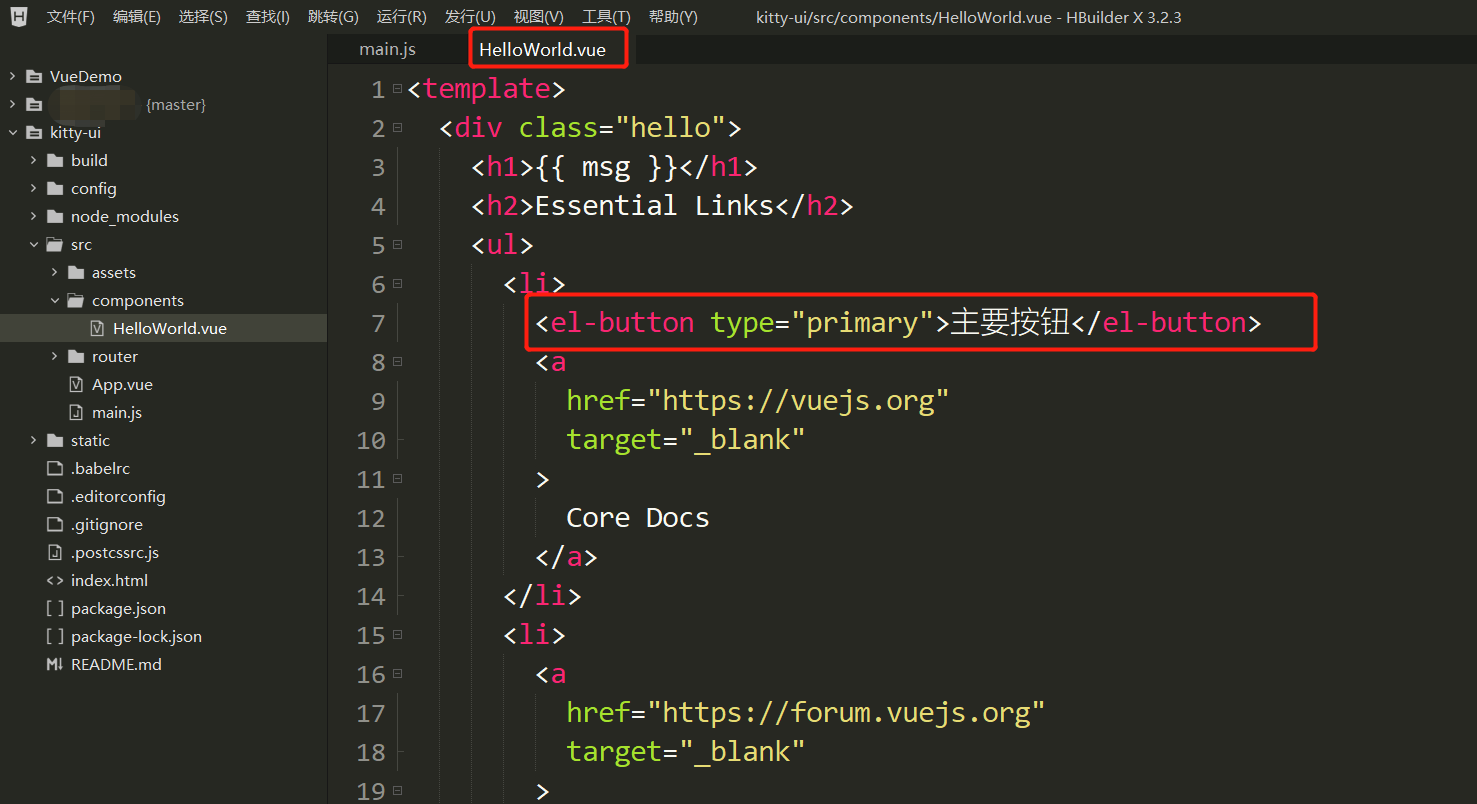Viewport: 1477px width, 804px height.
Task: Click the JavaScript icon beside main.js
Action: point(74,412)
